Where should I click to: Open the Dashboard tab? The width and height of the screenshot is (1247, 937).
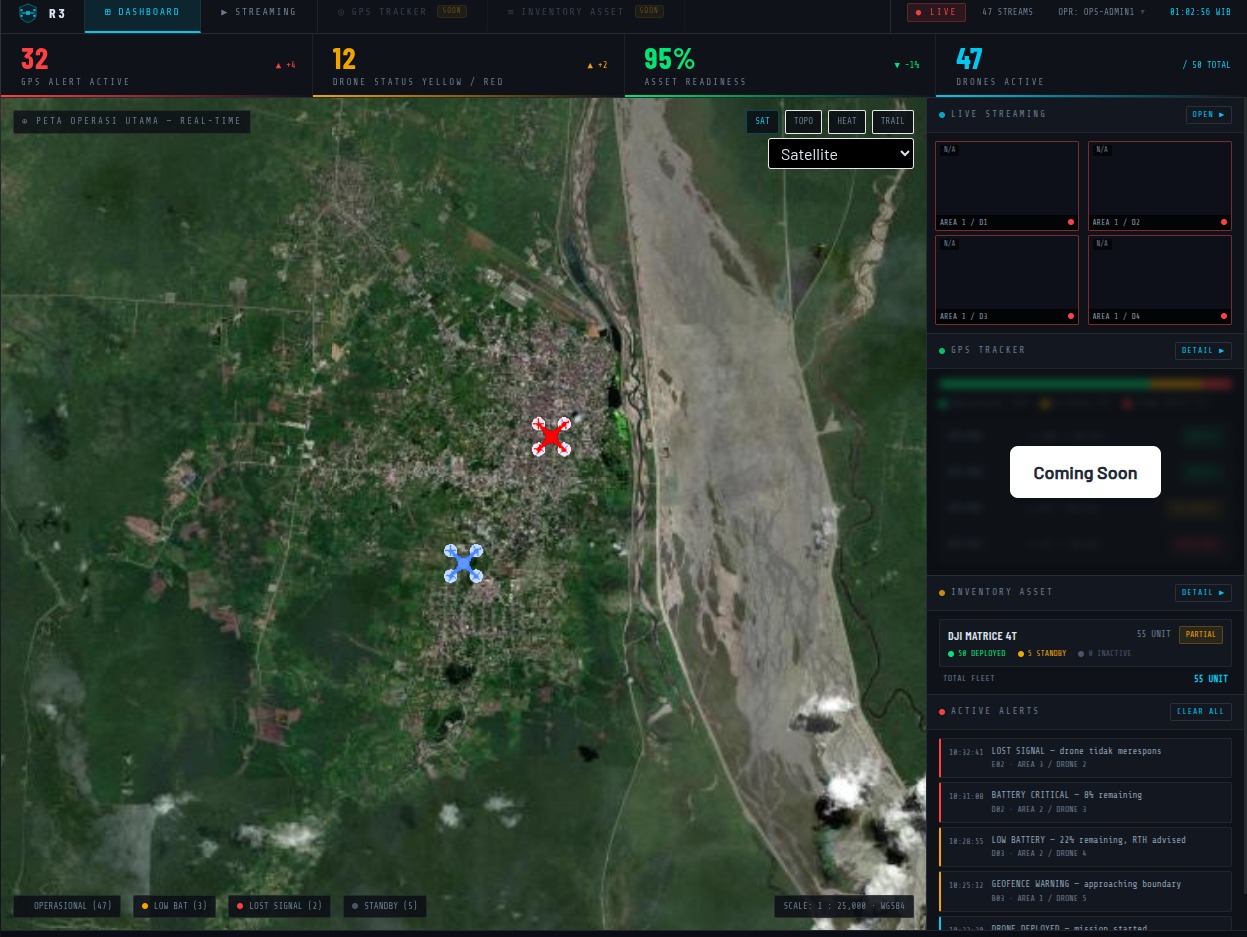click(142, 12)
